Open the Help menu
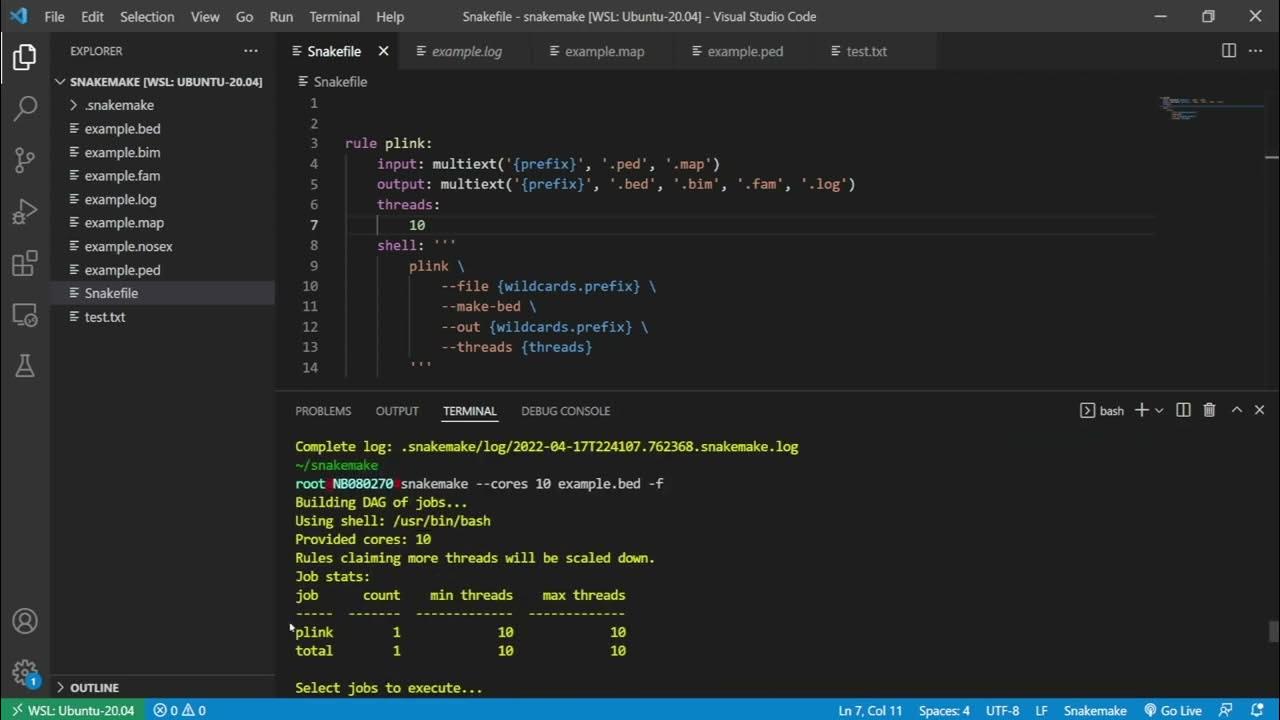 [390, 17]
